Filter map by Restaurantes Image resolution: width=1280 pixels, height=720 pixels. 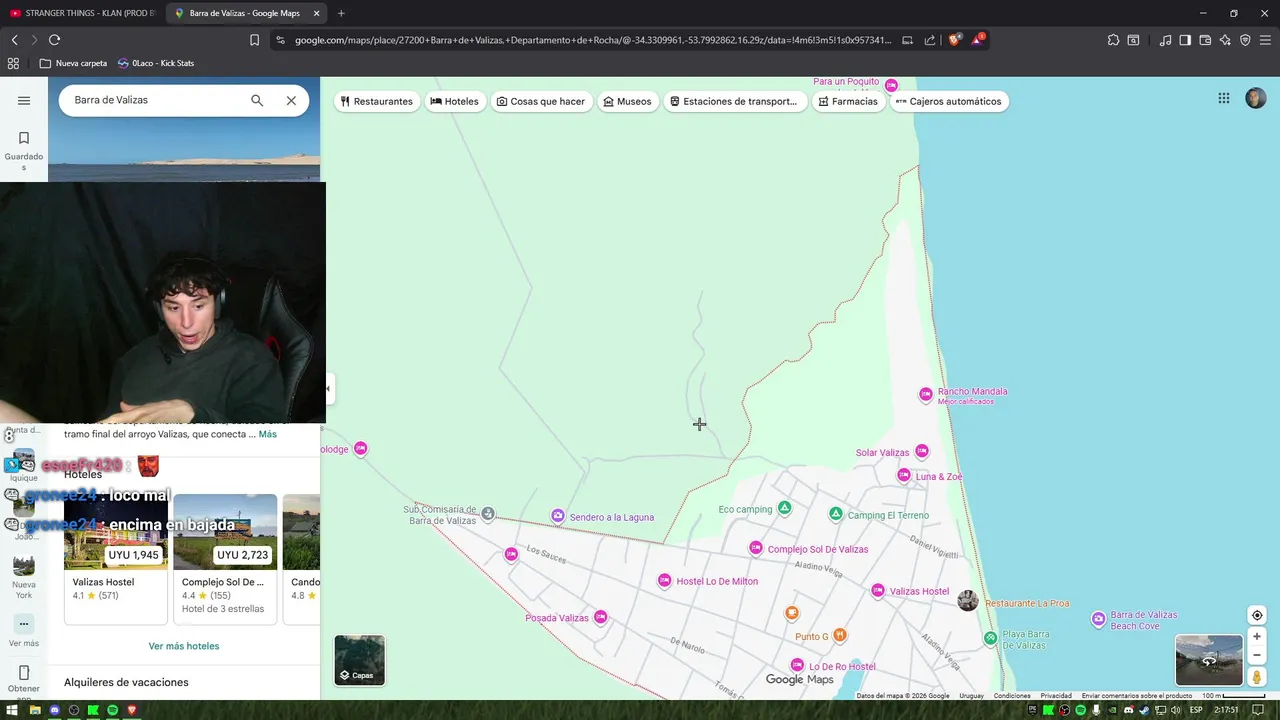(x=376, y=101)
